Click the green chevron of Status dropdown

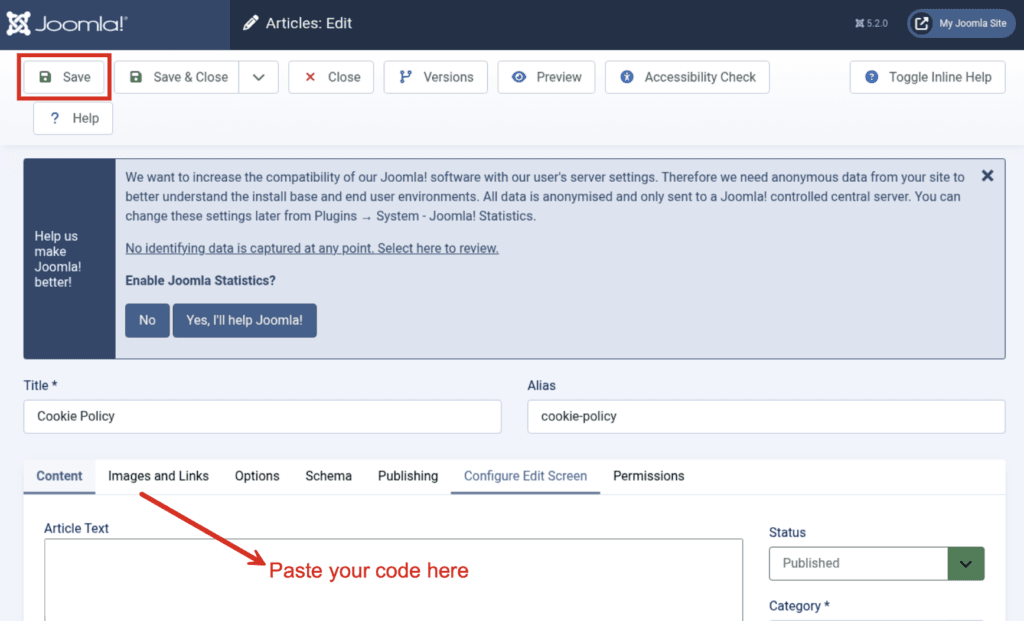coord(966,564)
